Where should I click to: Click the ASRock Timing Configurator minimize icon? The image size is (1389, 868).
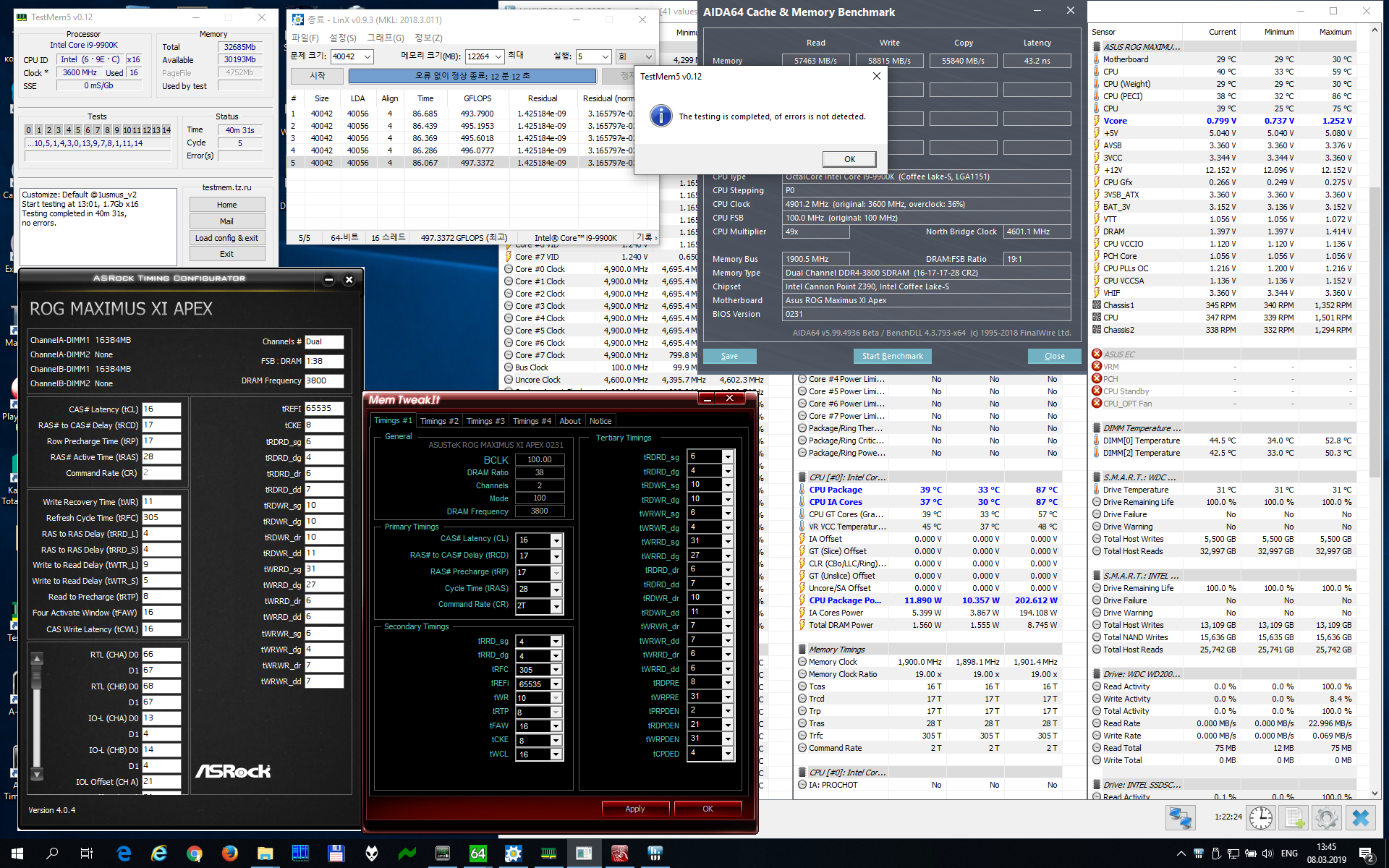pyautogui.click(x=328, y=279)
